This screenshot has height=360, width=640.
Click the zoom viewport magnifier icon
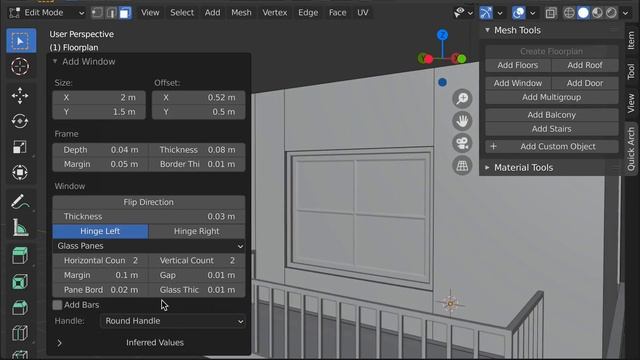462,99
